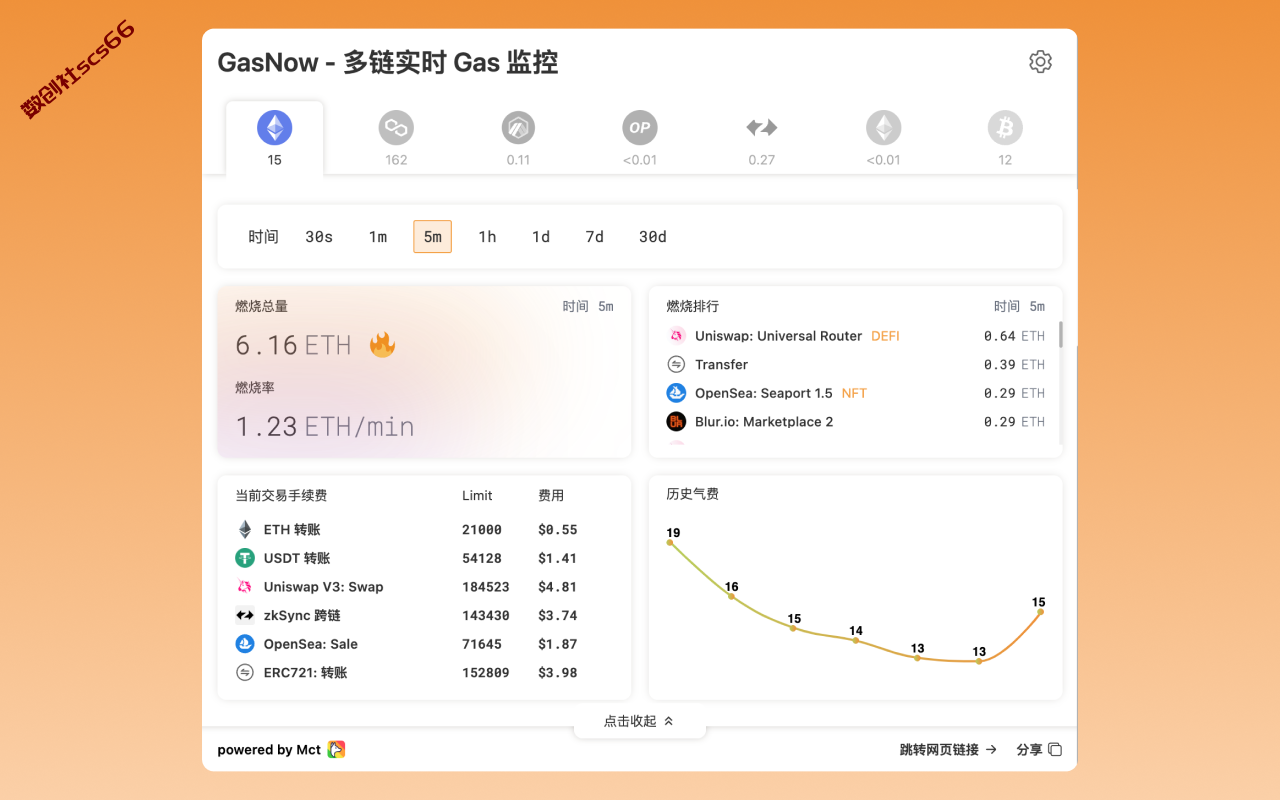This screenshot has height=800, width=1280.
Task: Click the NFT tag beside OpenSea Seaport
Action: tap(854, 393)
